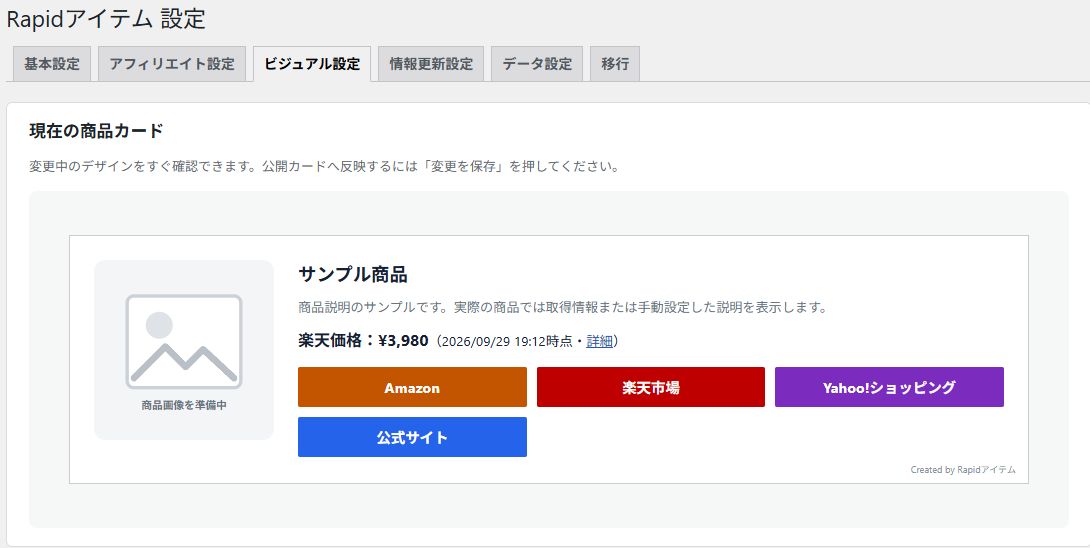Click the blue 公式サイト button
The width and height of the screenshot is (1090, 548).
412,437
